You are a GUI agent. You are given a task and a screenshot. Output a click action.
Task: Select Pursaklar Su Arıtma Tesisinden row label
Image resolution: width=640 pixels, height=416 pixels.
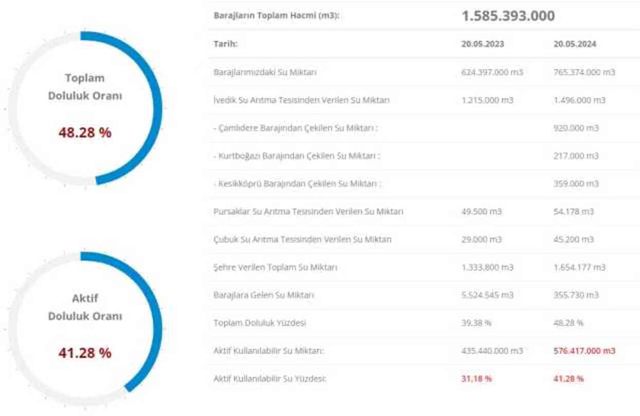pyautogui.click(x=308, y=211)
